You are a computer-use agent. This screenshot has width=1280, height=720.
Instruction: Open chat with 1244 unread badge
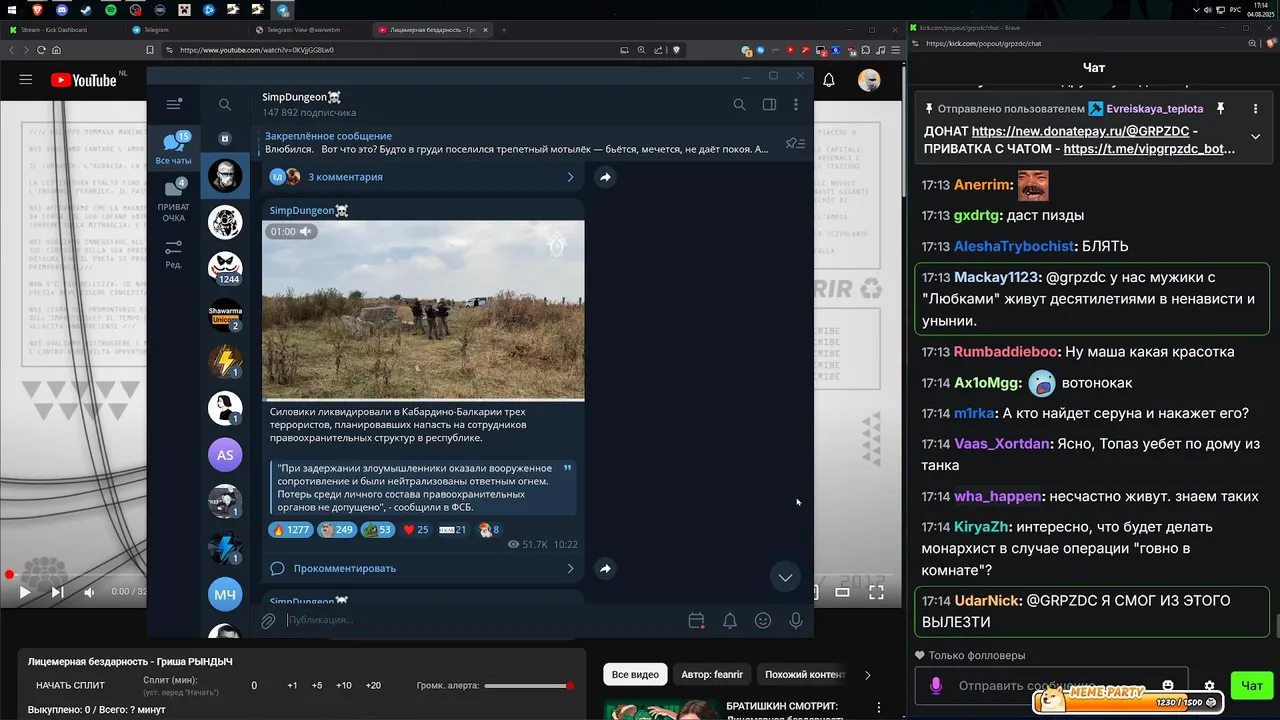[225, 268]
